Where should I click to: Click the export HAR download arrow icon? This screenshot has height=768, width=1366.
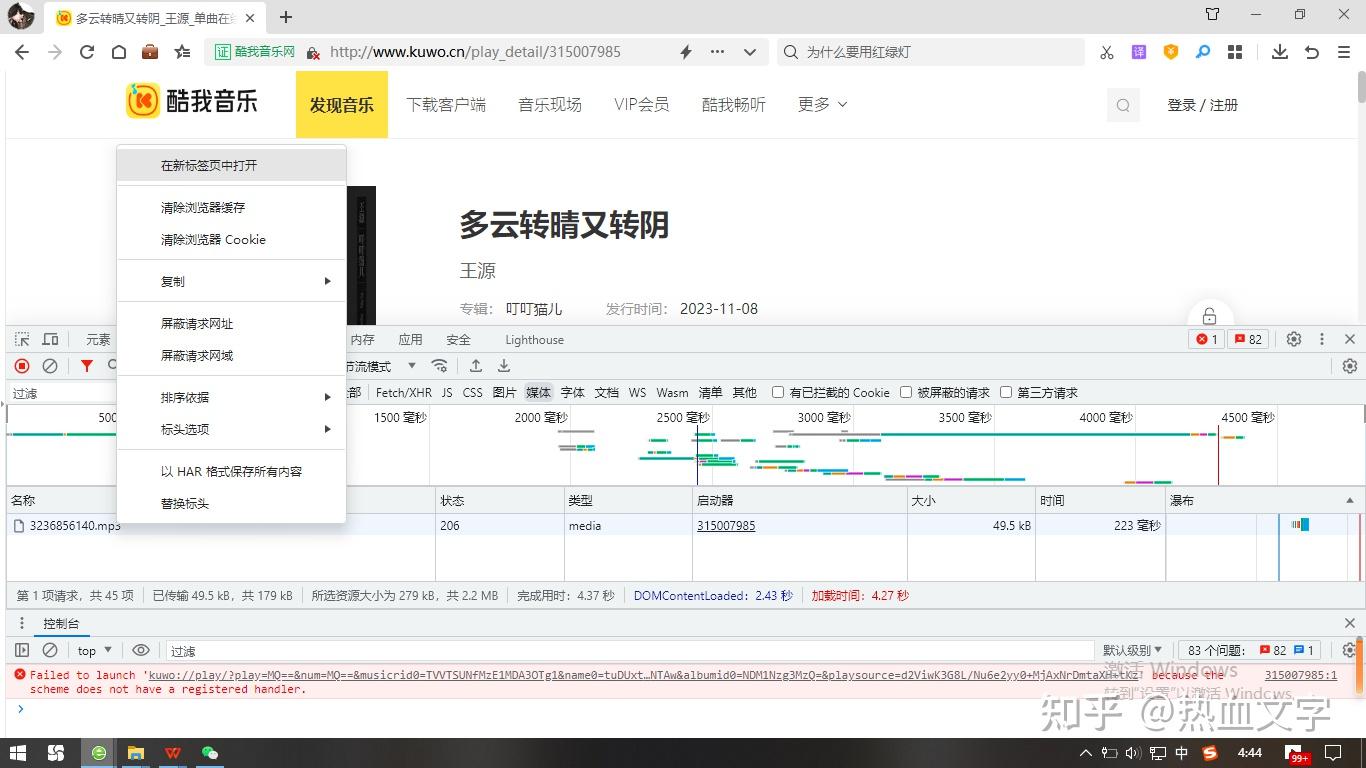[504, 366]
